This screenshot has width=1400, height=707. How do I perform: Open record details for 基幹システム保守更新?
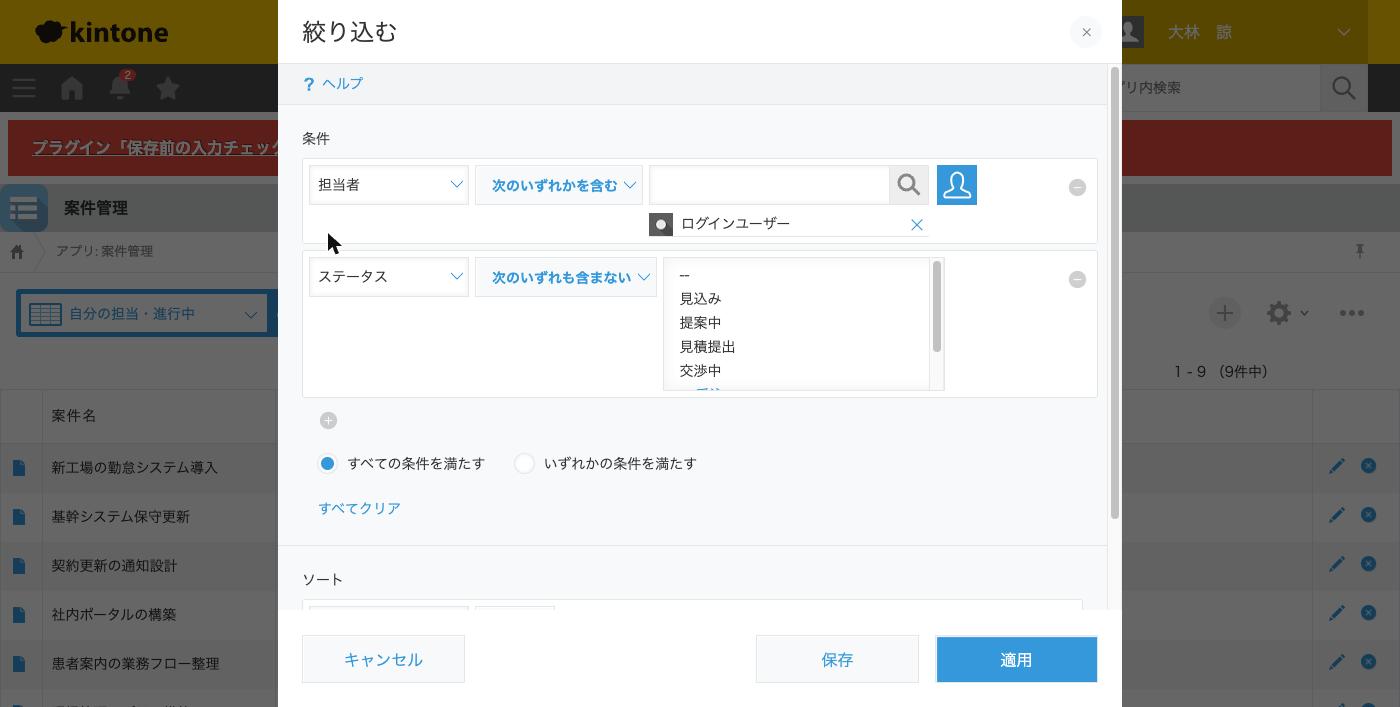19,517
